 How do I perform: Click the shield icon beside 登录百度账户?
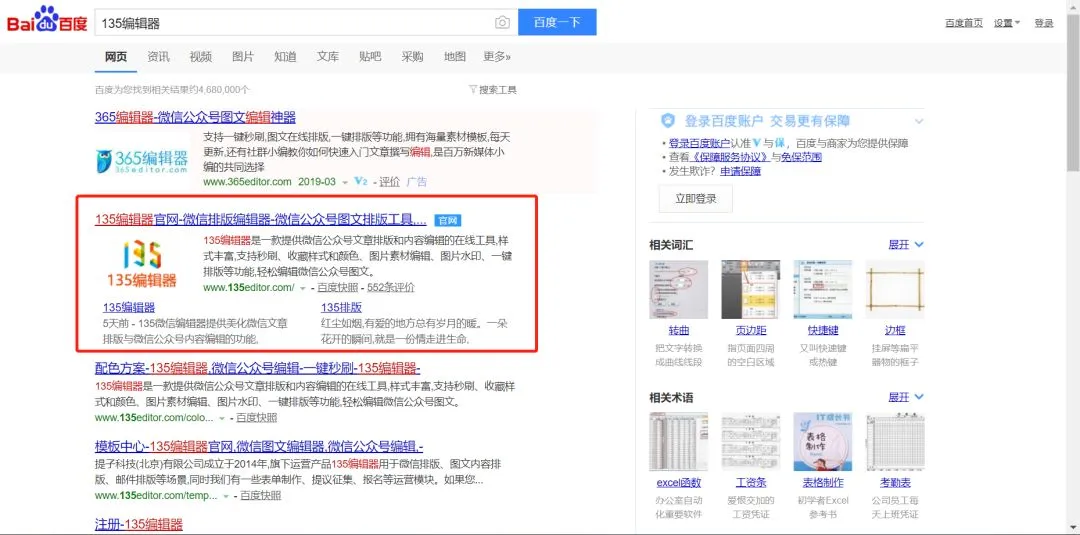(667, 120)
